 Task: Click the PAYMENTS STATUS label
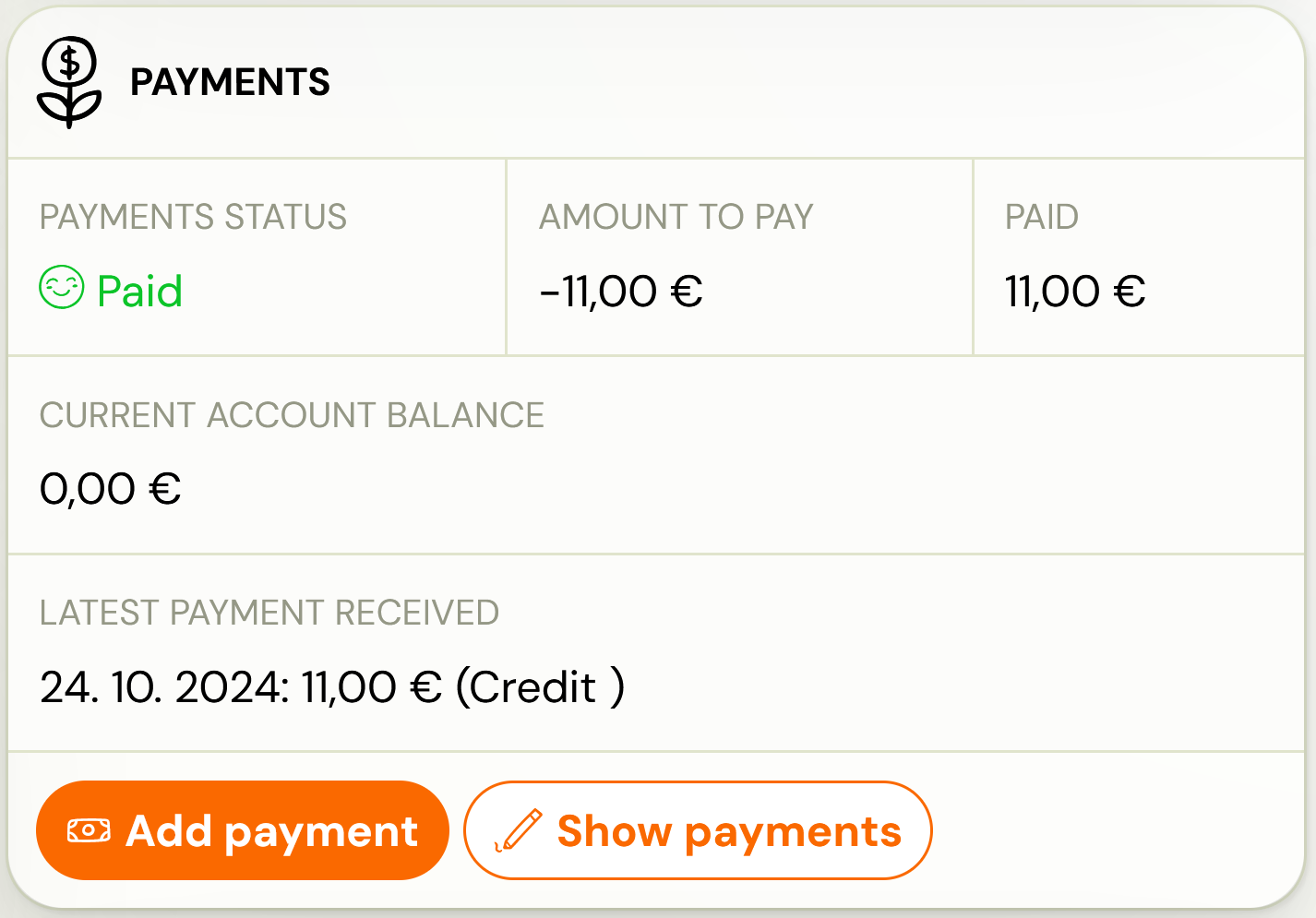pyautogui.click(x=193, y=218)
